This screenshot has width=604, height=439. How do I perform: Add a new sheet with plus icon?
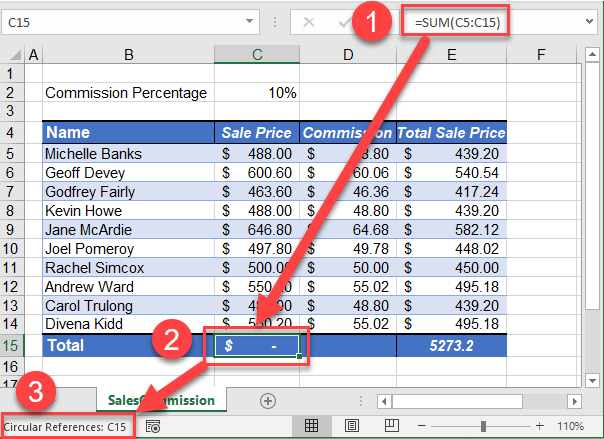pos(268,401)
